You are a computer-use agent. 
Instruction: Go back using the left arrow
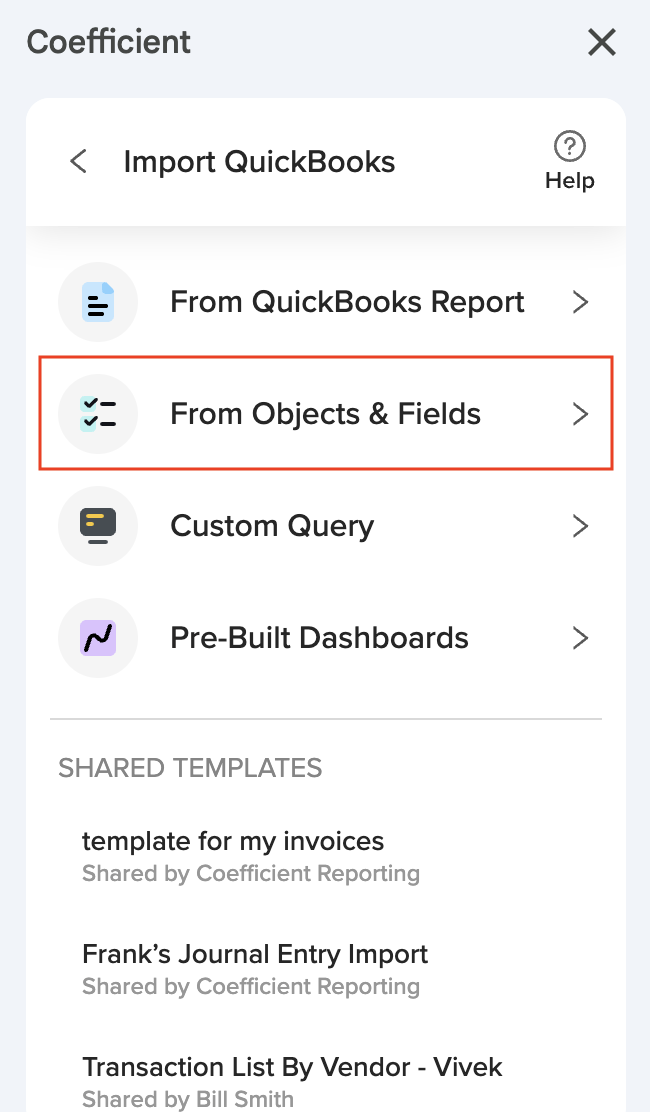pyautogui.click(x=78, y=161)
